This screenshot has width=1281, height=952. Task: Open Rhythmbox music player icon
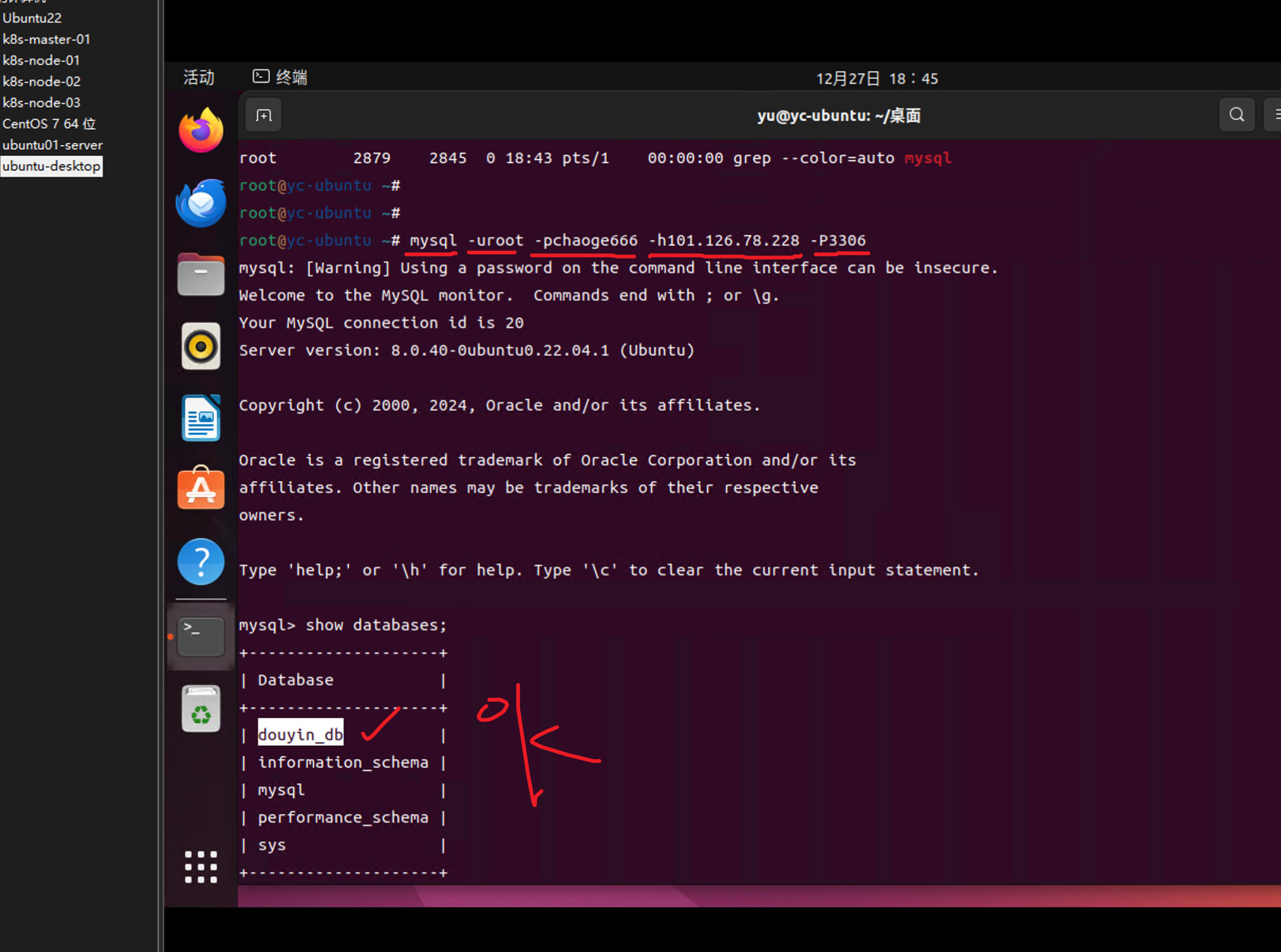[x=200, y=346]
